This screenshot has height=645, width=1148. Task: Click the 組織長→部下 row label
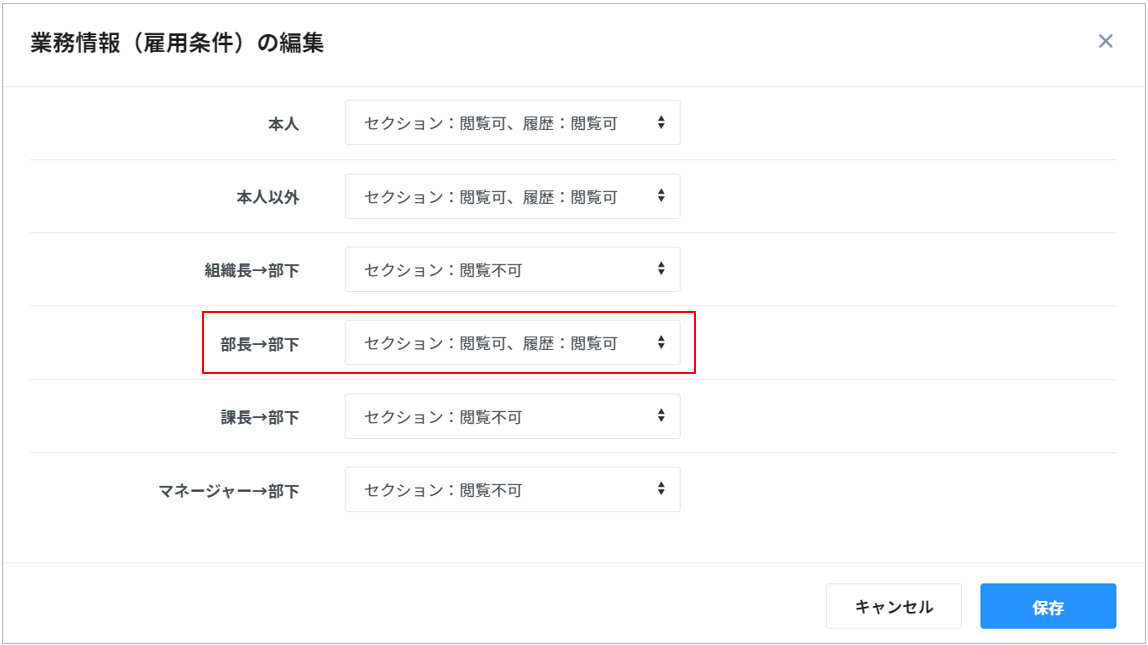coord(252,271)
